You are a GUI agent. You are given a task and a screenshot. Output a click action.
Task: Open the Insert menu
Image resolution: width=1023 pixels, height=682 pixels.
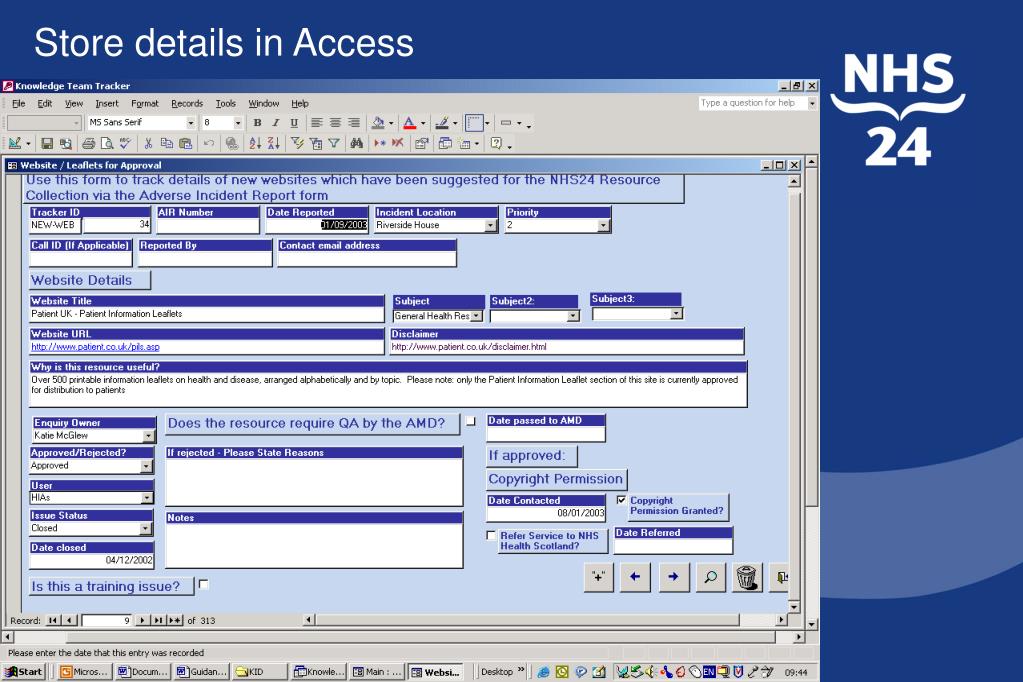tap(107, 103)
